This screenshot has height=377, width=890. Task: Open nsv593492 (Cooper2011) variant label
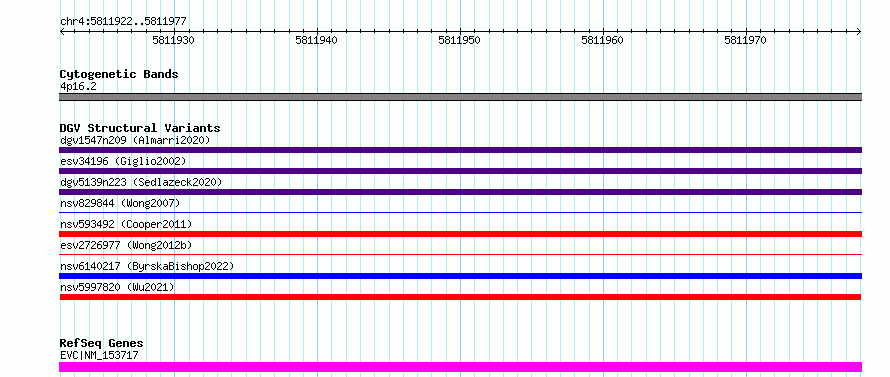point(126,224)
